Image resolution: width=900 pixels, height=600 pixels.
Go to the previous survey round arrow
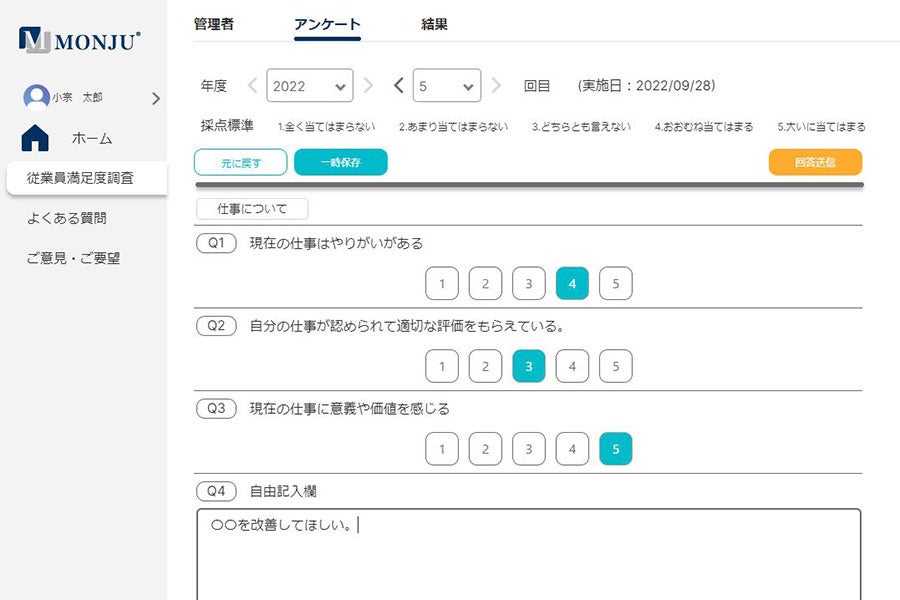(399, 86)
